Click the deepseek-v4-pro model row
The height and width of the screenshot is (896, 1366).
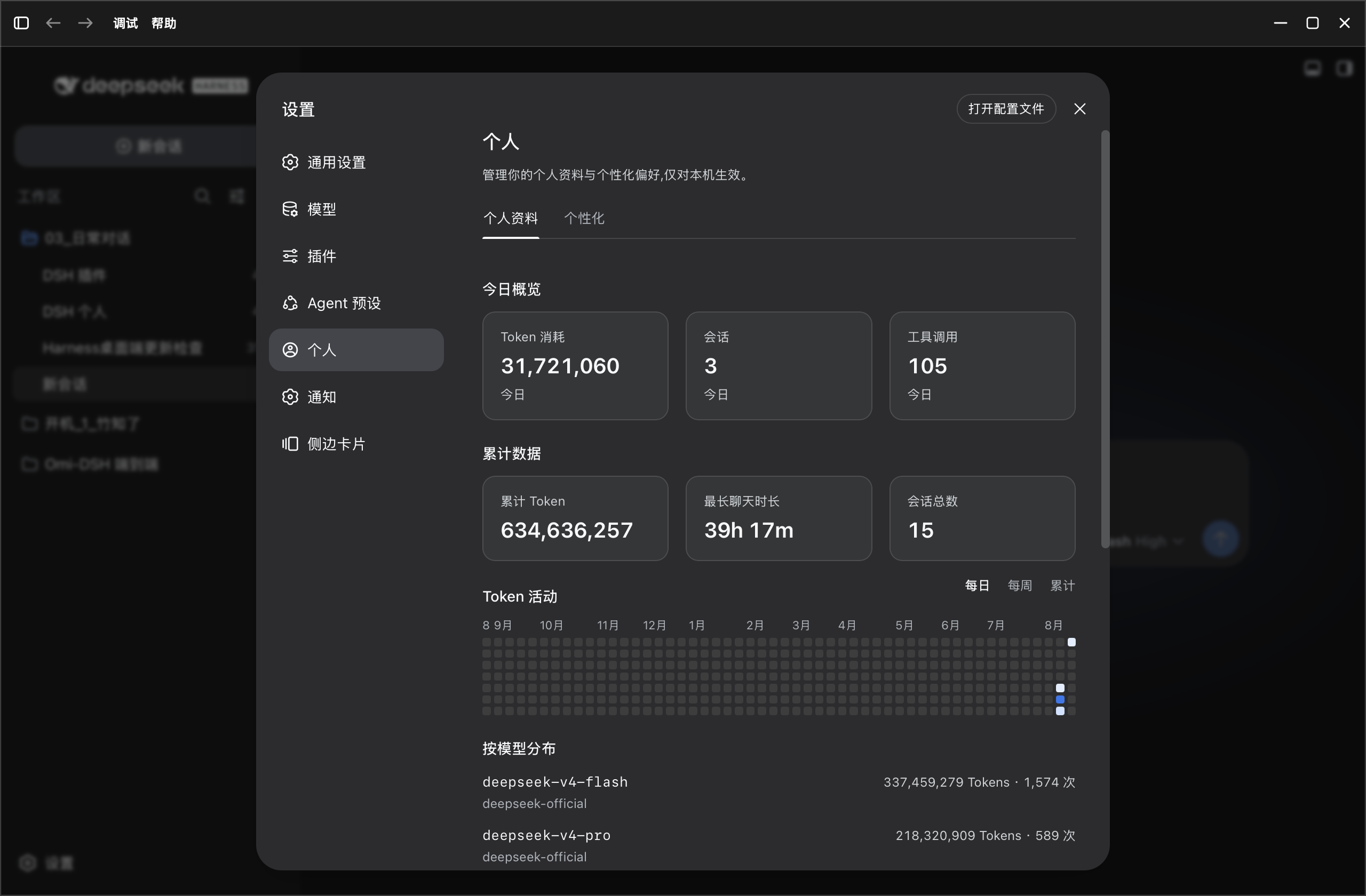[x=779, y=845]
